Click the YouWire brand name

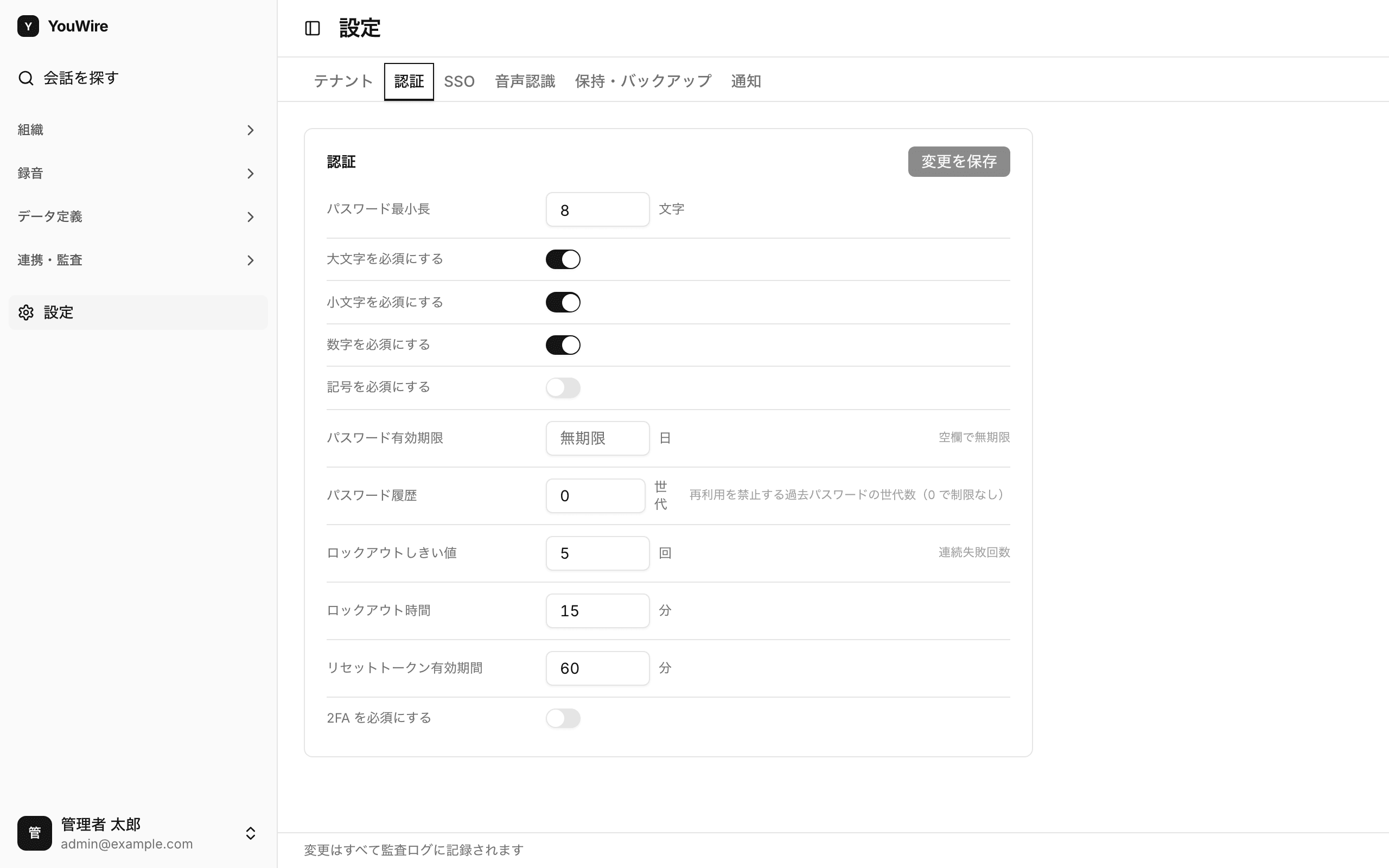[x=78, y=26]
